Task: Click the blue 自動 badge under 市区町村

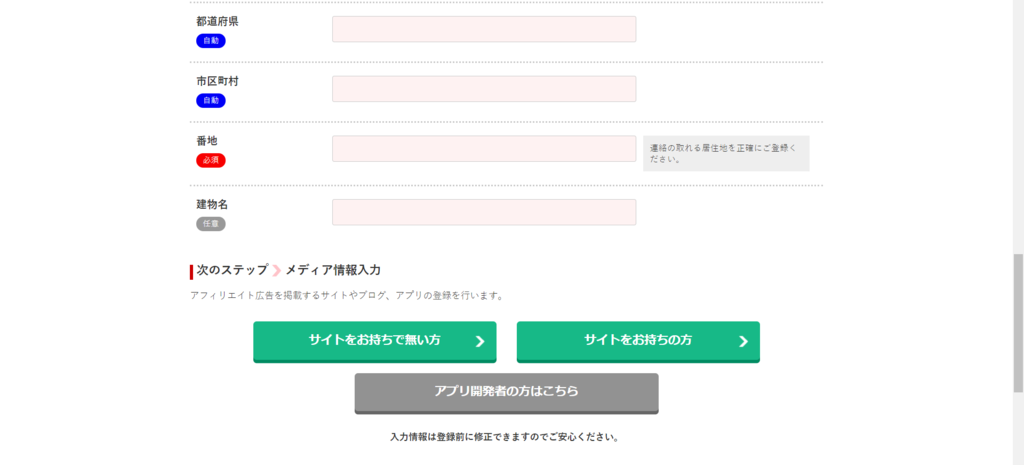Action: pyautogui.click(x=211, y=101)
